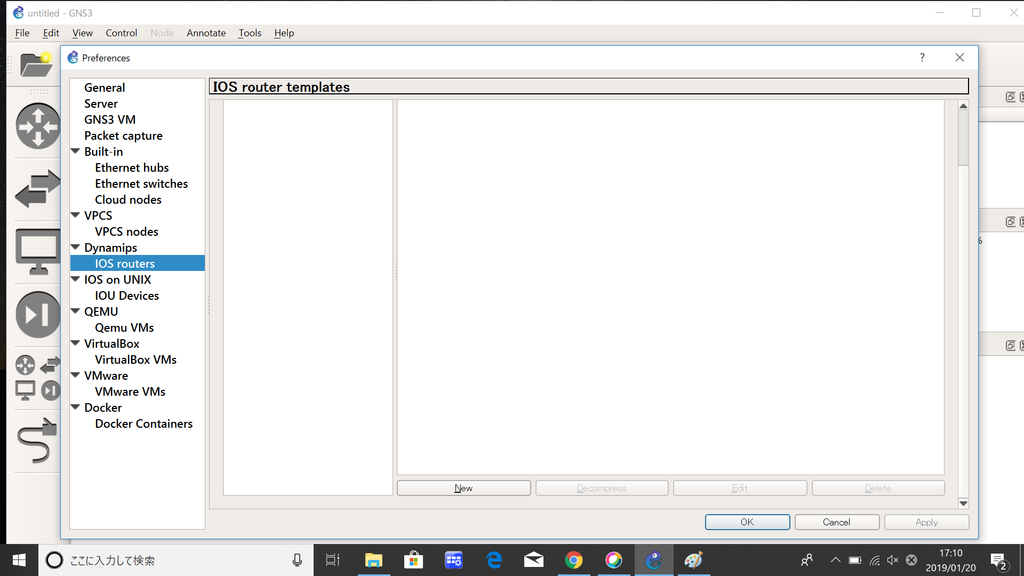Open the action center notifications
Viewport: 1024px width, 576px height.
(x=999, y=560)
